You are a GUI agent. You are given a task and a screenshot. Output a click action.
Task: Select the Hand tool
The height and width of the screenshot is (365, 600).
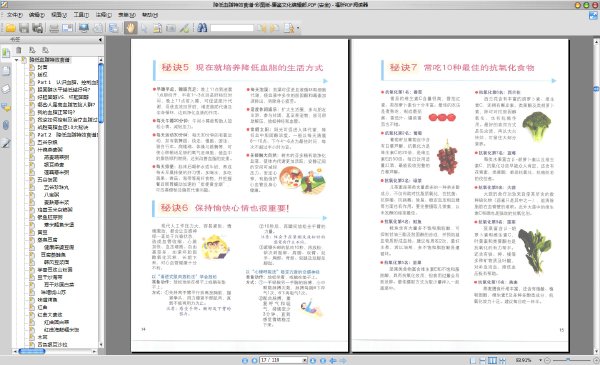[x=130, y=28]
